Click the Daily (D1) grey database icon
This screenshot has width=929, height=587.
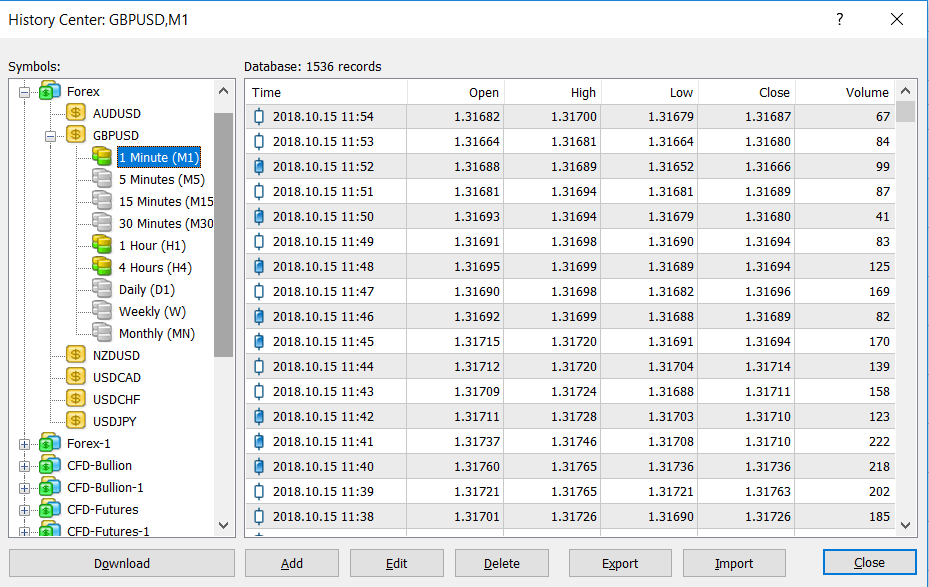(x=102, y=289)
